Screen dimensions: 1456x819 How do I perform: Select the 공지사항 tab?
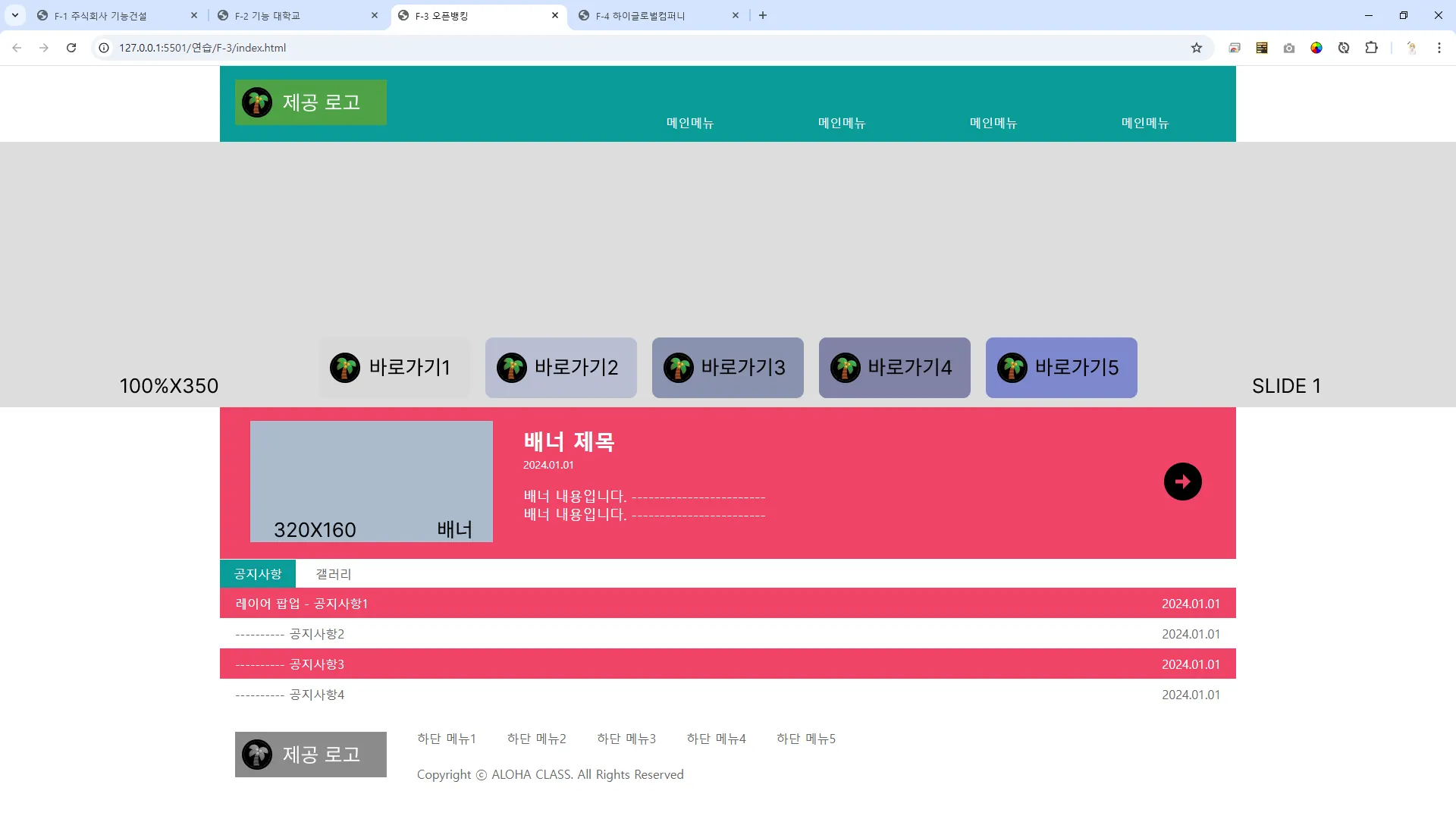[258, 574]
